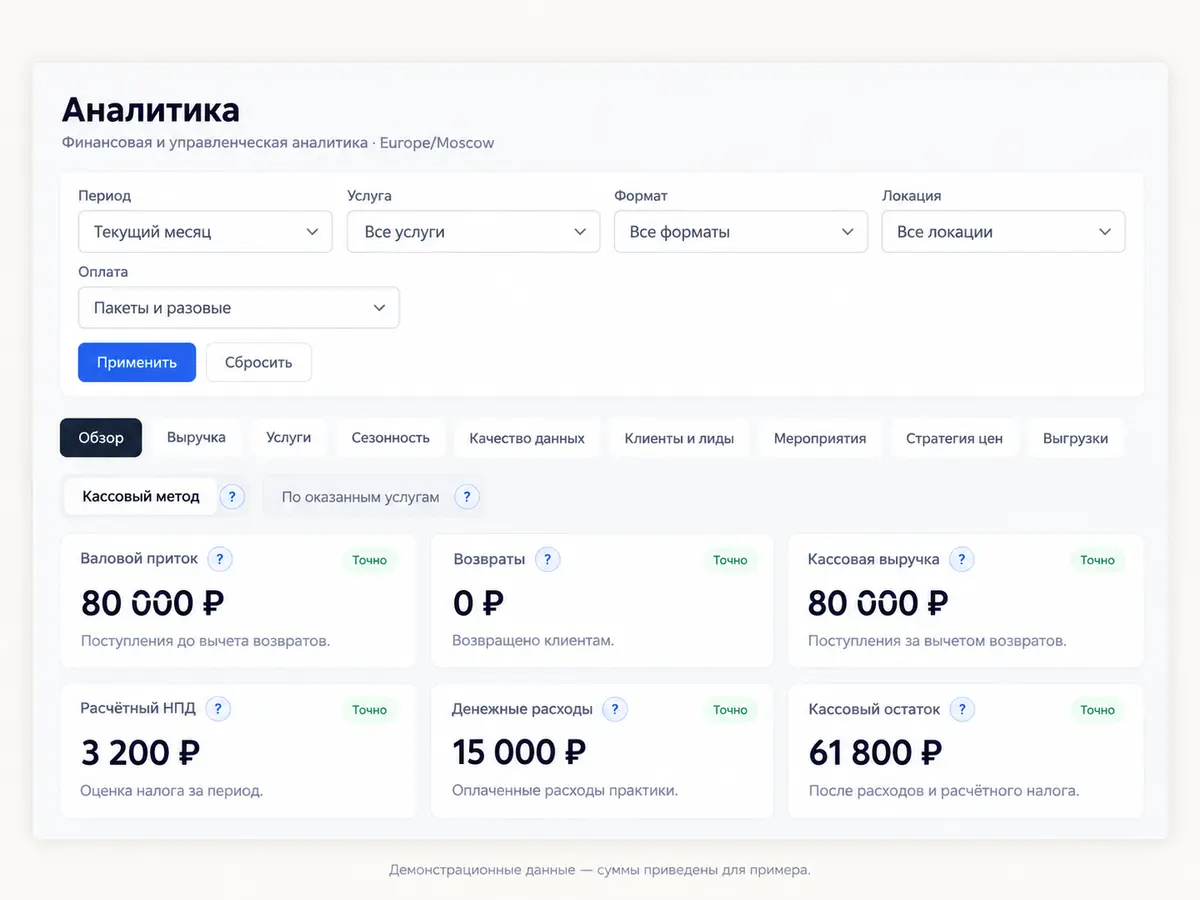Open the Сезонность tab

tap(391, 438)
